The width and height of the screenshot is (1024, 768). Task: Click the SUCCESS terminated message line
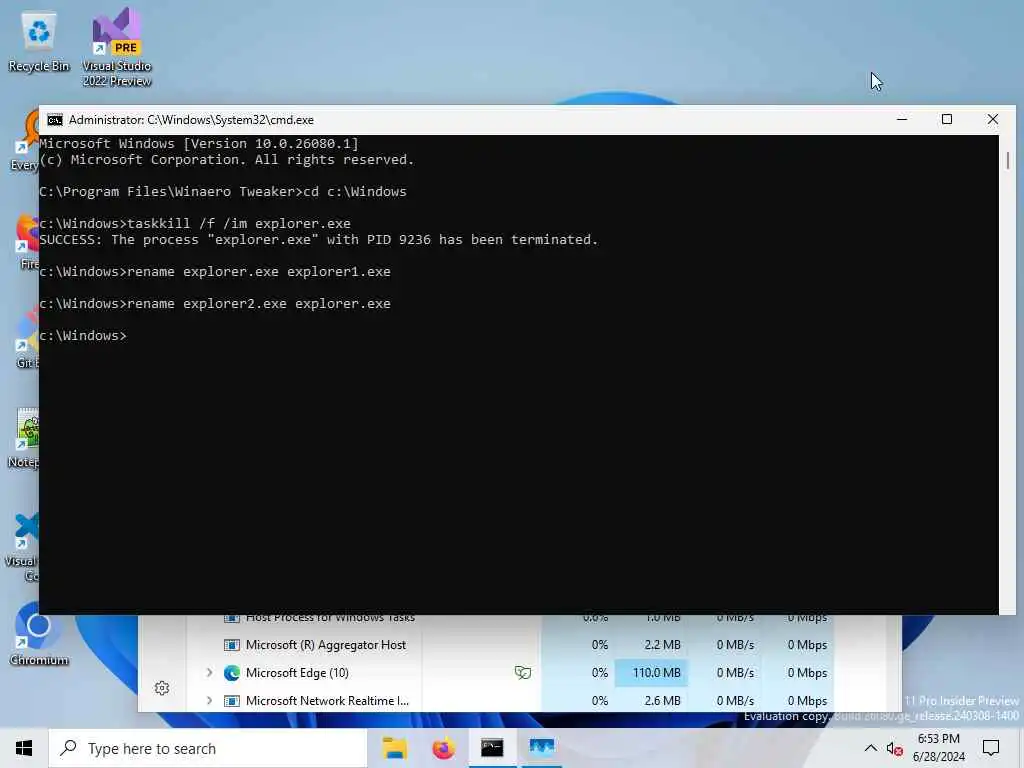point(319,240)
